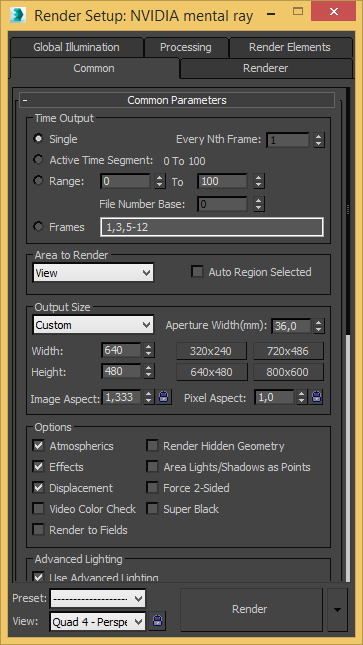Toggle the Pixel Aspect lock icon

pos(316,397)
